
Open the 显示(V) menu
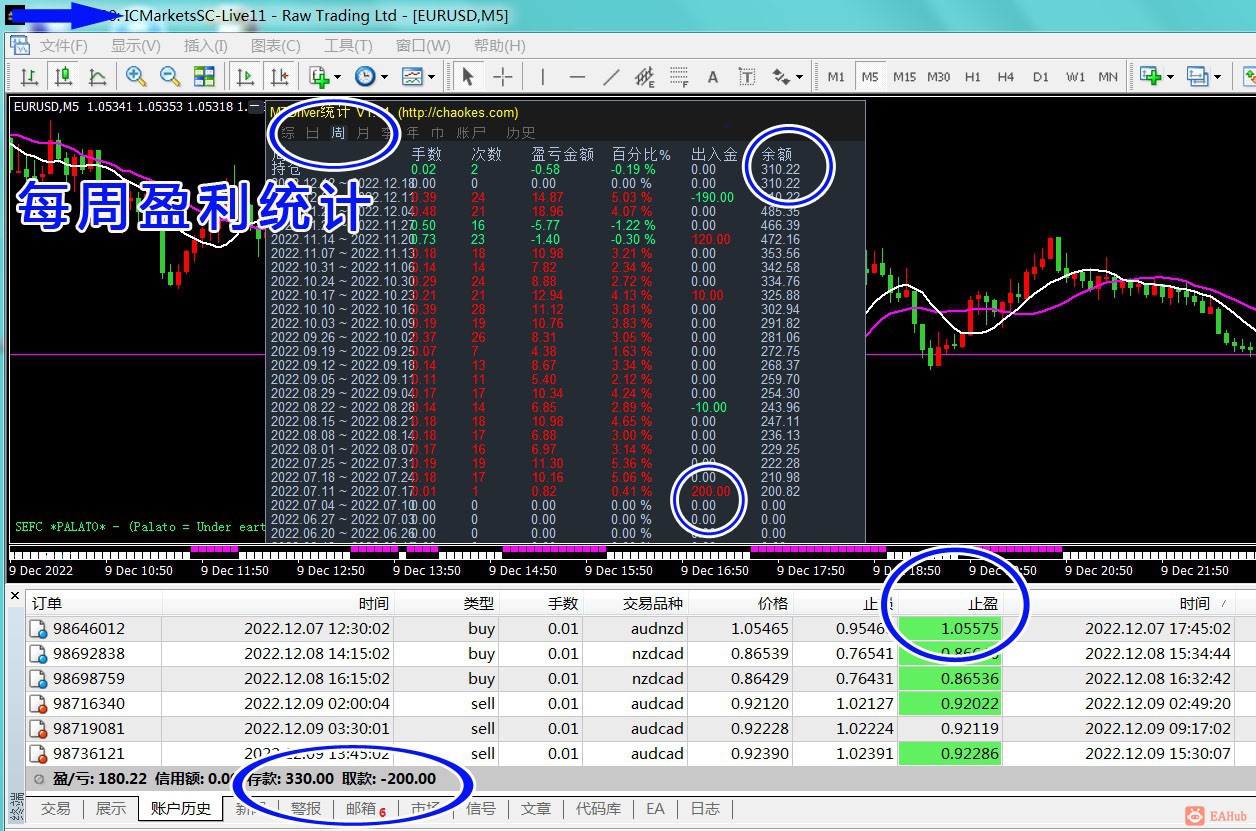coord(135,46)
